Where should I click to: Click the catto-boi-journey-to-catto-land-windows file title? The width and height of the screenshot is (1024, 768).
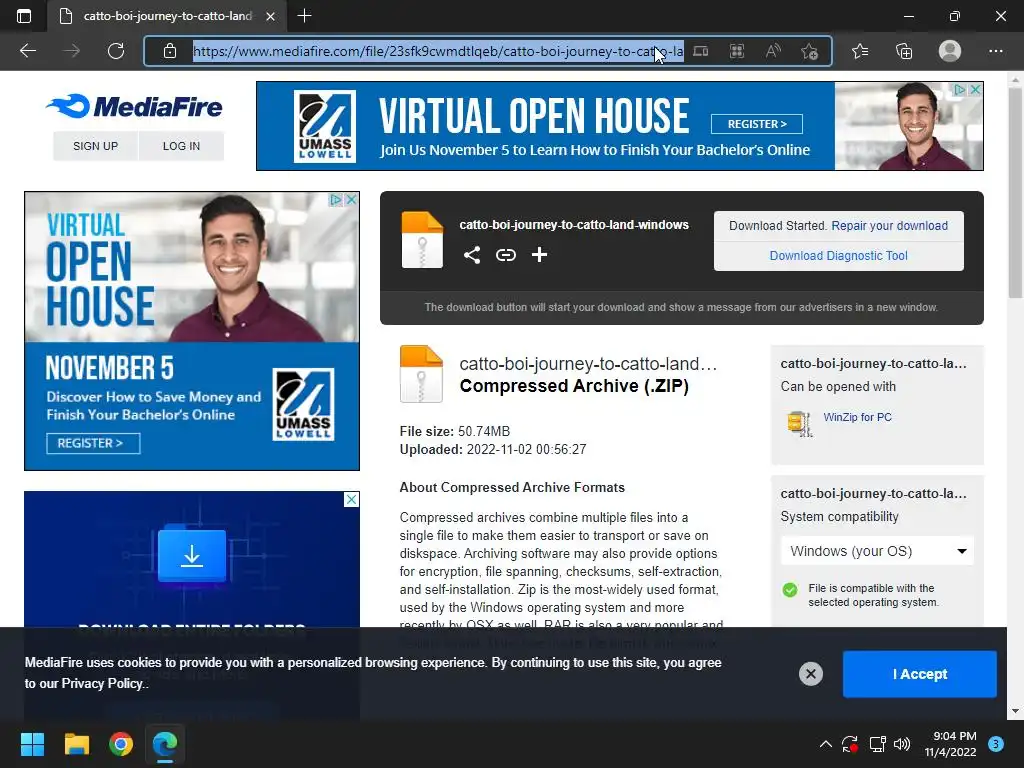click(574, 225)
